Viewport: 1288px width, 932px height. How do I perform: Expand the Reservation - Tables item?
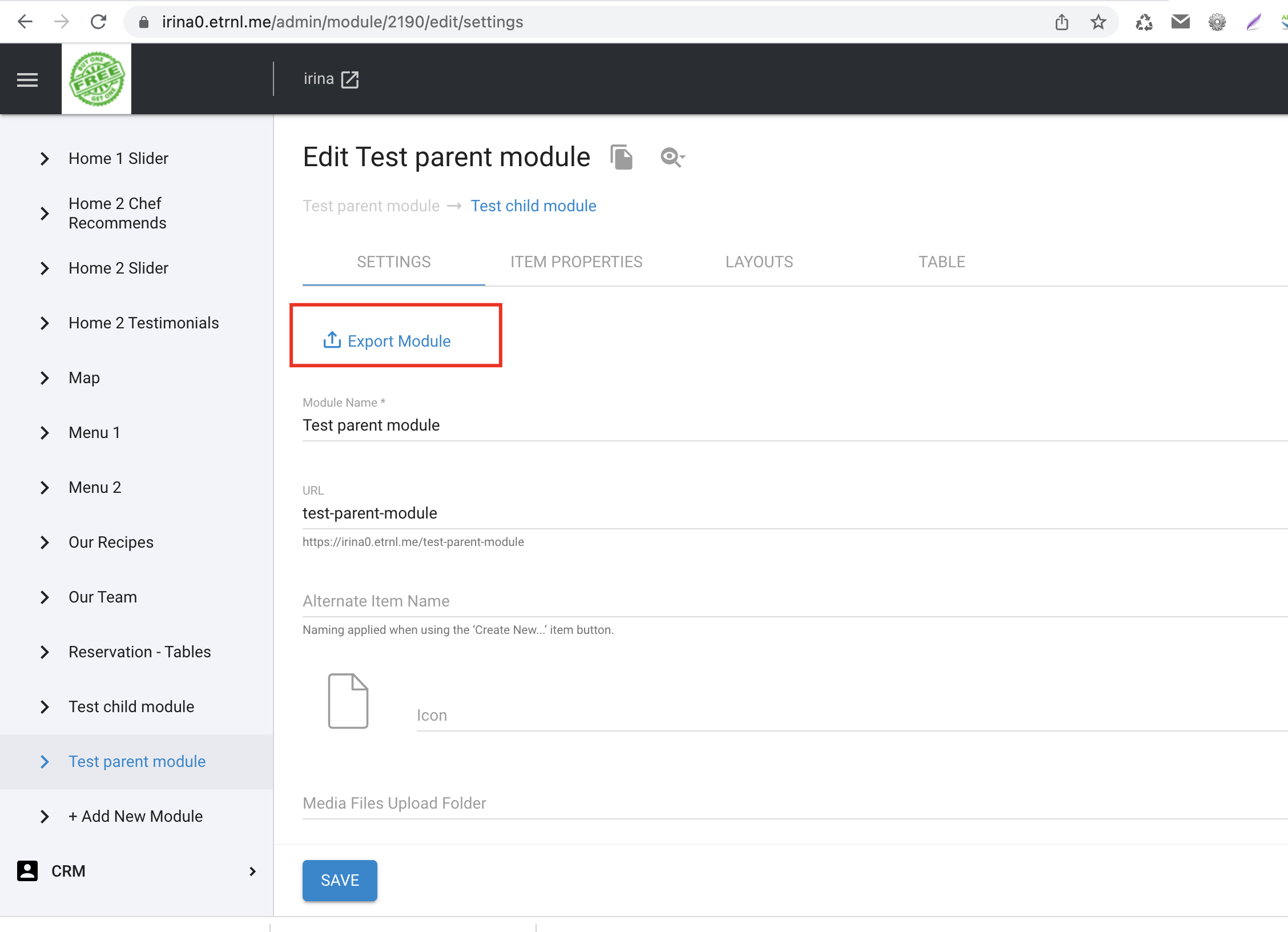[44, 652]
